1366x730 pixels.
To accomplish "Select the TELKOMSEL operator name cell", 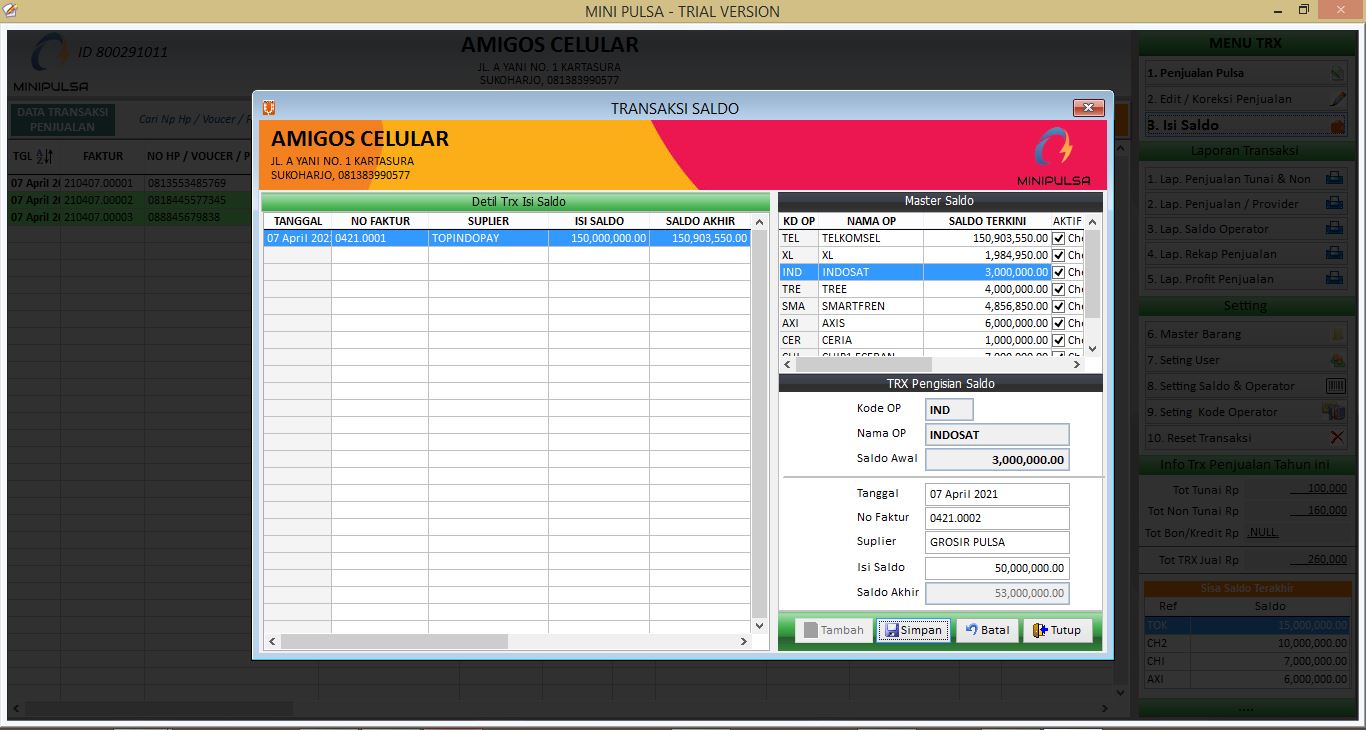I will point(871,238).
